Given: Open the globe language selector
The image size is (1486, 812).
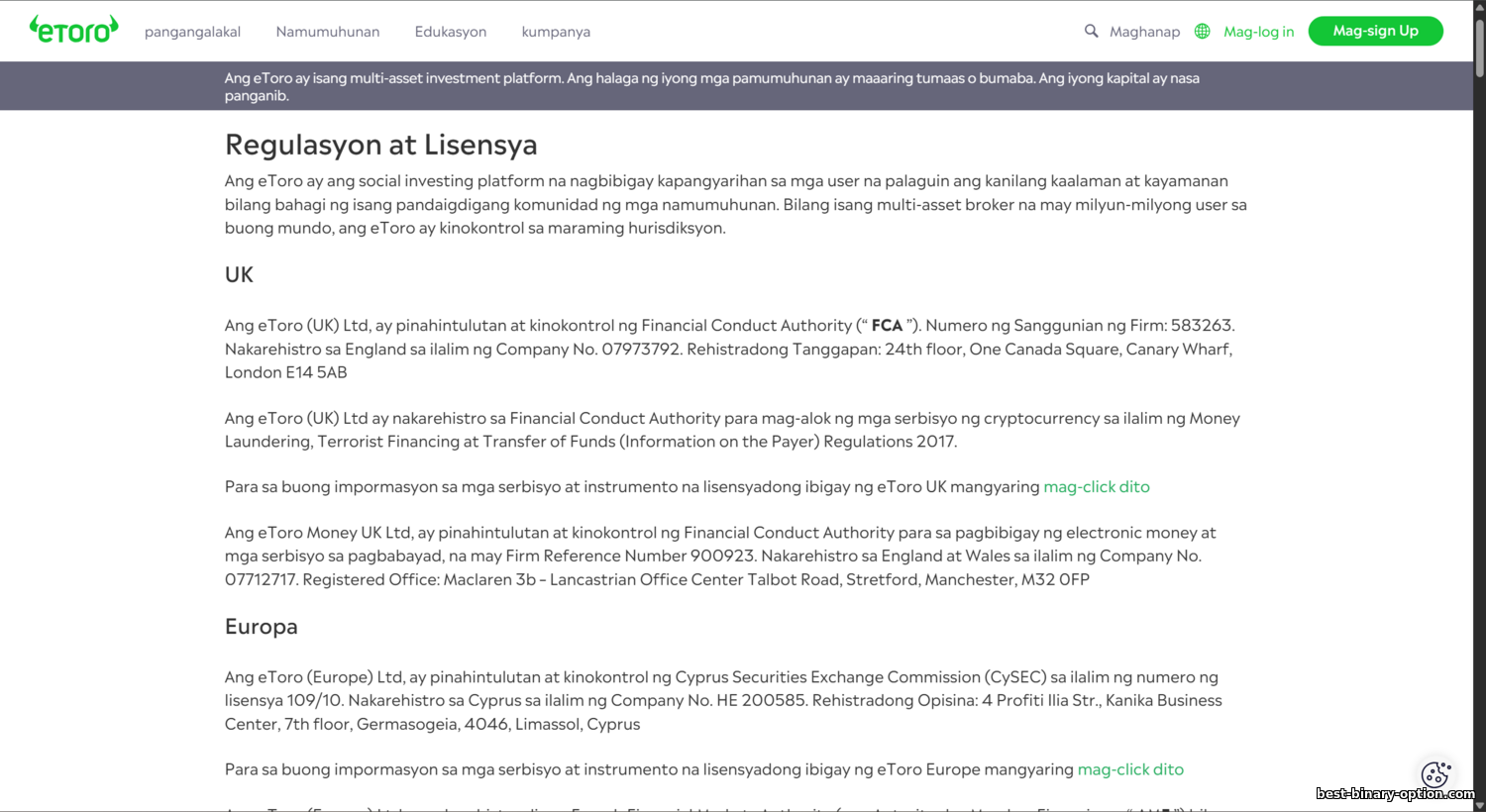Looking at the screenshot, I should click(1202, 31).
